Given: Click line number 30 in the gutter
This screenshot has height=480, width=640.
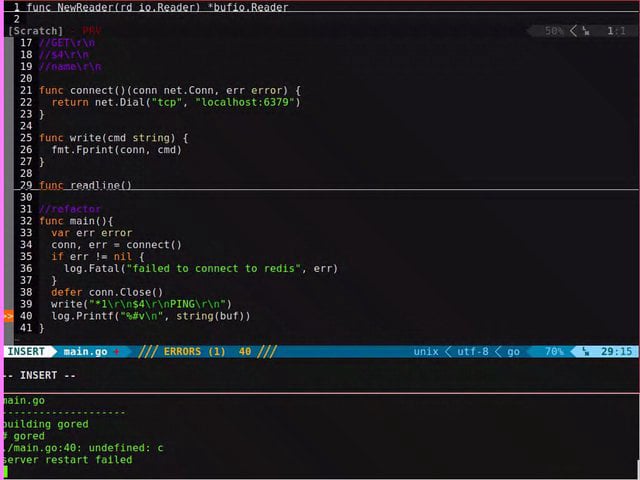Looking at the screenshot, I should [x=26, y=198].
